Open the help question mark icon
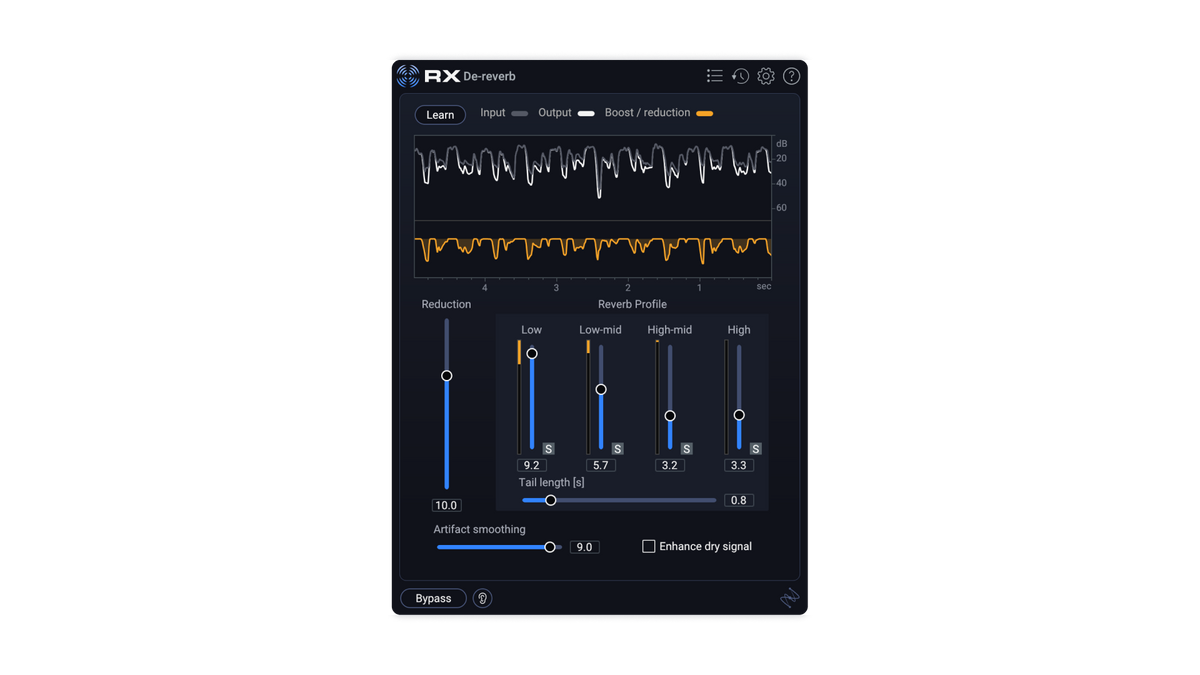Image resolution: width=1200 pixels, height=675 pixels. [x=791, y=76]
